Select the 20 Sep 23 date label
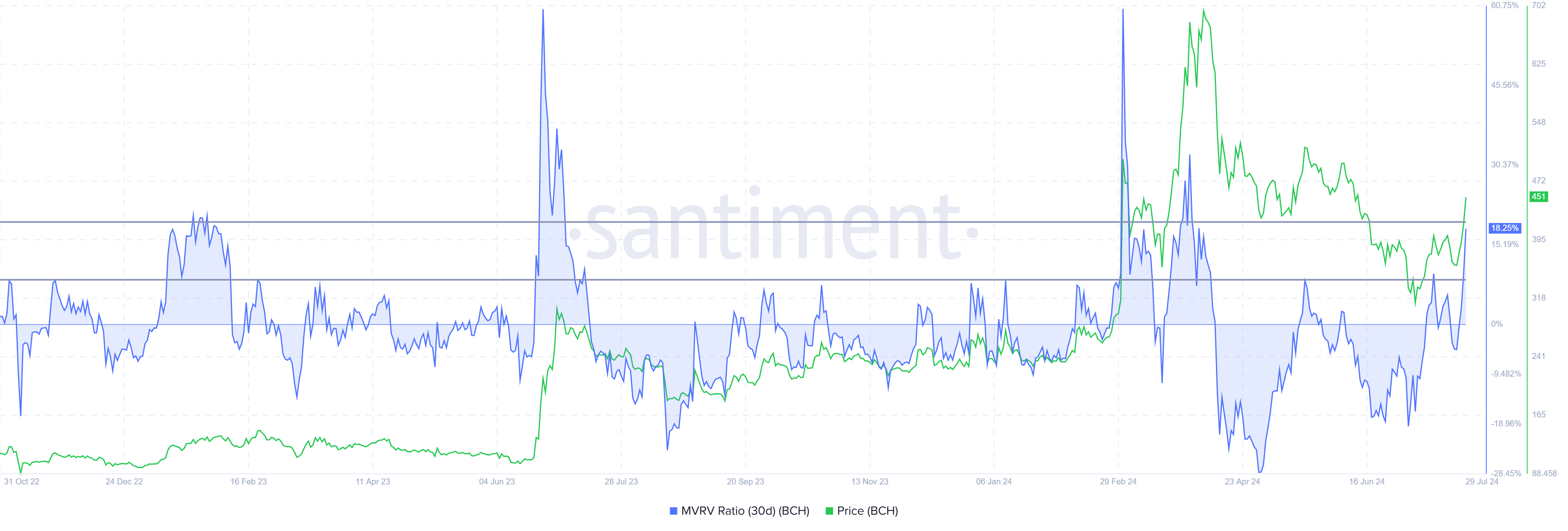 coord(745,482)
